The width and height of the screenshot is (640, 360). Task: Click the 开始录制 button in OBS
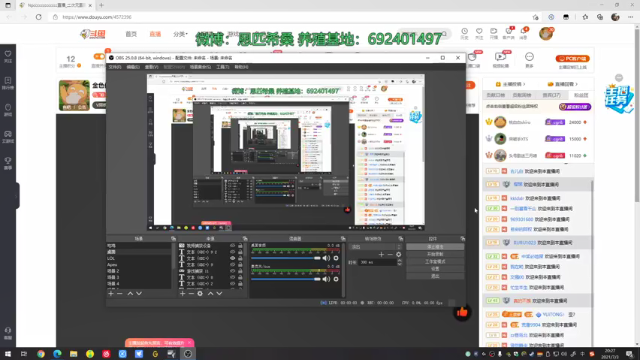[435, 254]
